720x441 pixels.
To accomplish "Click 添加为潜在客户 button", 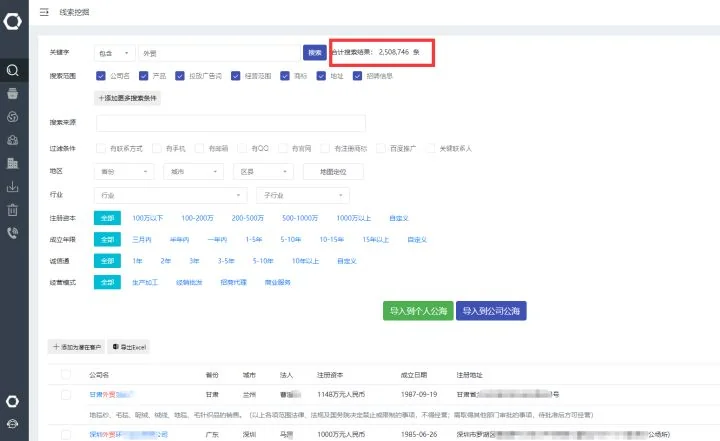I will pos(77,347).
